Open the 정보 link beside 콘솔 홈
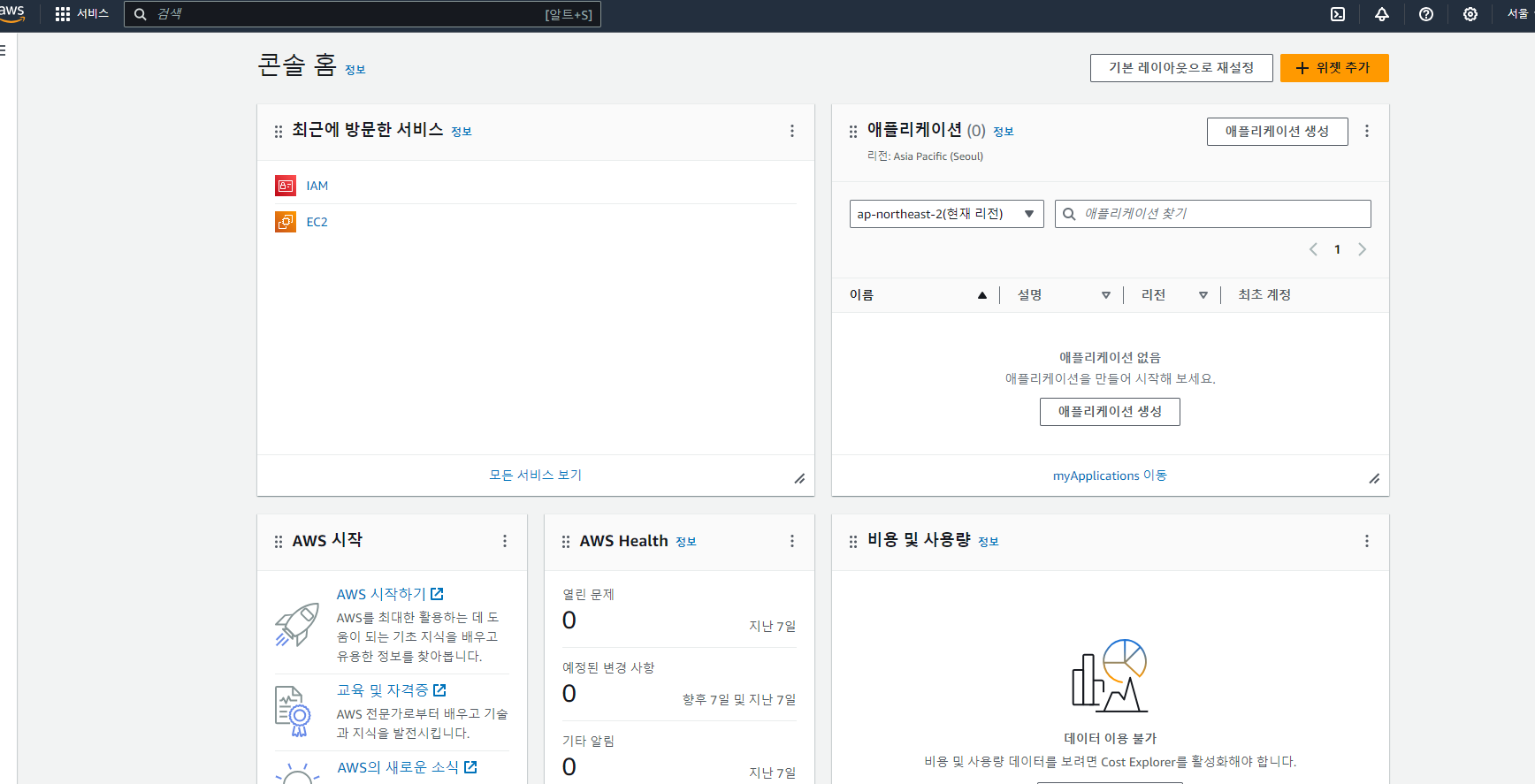 point(355,70)
